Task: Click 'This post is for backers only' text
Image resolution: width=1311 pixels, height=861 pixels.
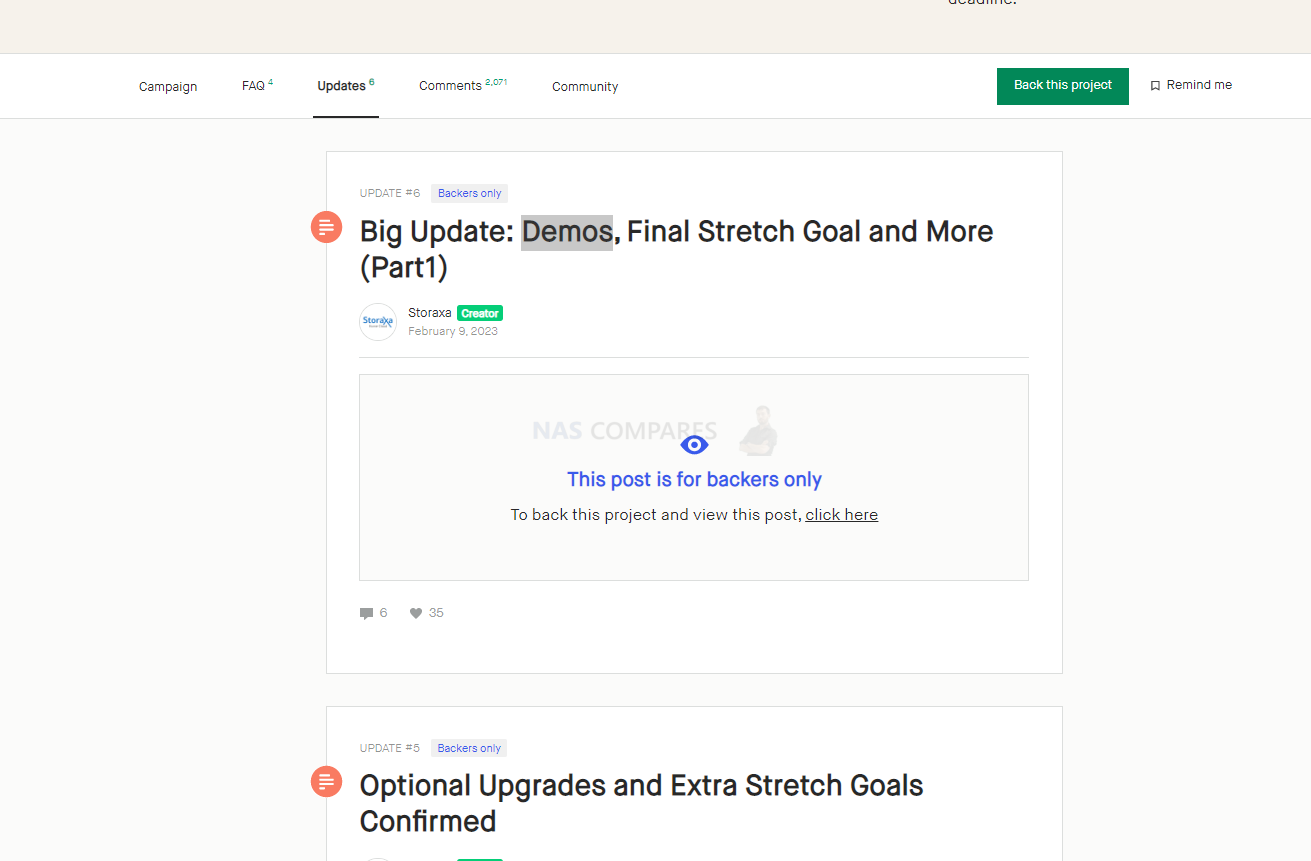Action: coord(694,480)
